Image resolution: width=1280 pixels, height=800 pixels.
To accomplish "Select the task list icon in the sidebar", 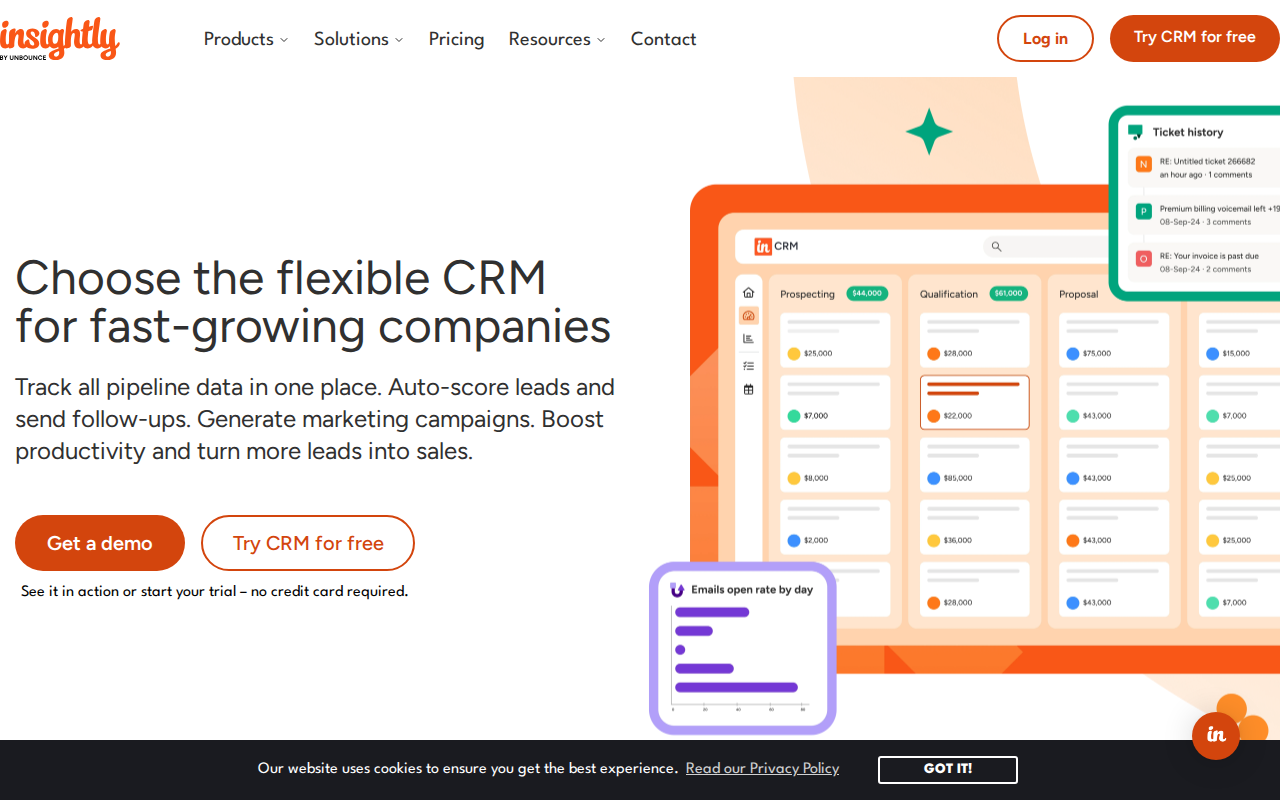I will pyautogui.click(x=748, y=365).
